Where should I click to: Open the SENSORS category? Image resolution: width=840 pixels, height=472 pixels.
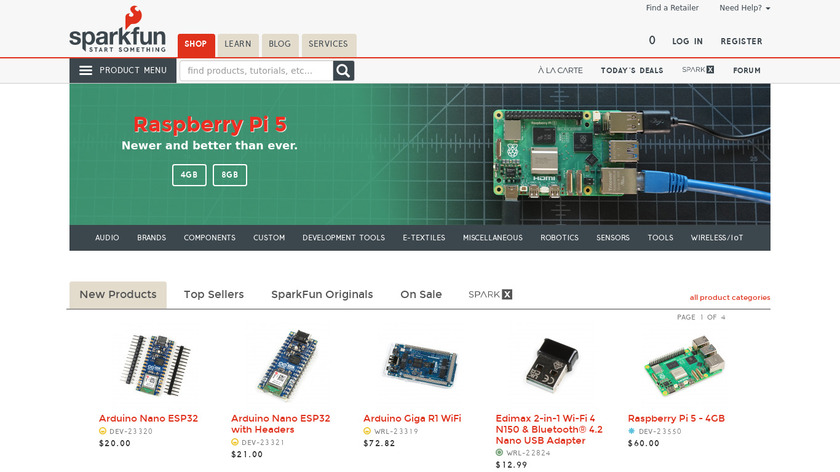613,238
